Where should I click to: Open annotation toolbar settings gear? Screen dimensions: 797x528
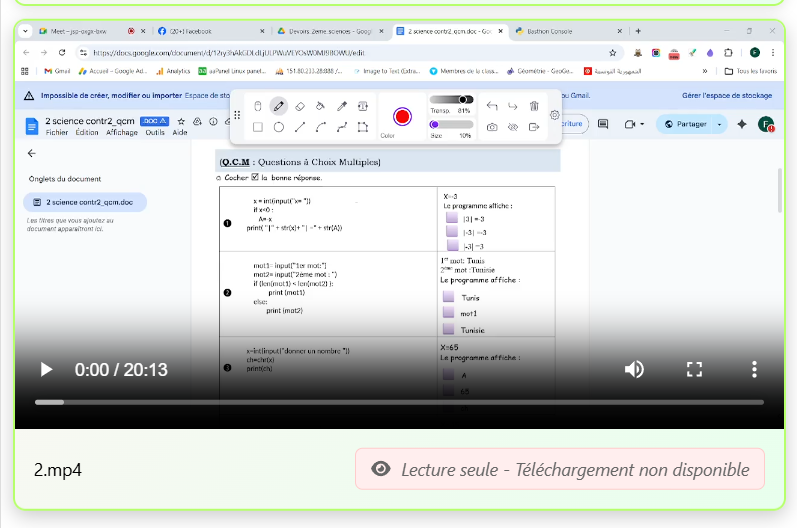click(555, 115)
